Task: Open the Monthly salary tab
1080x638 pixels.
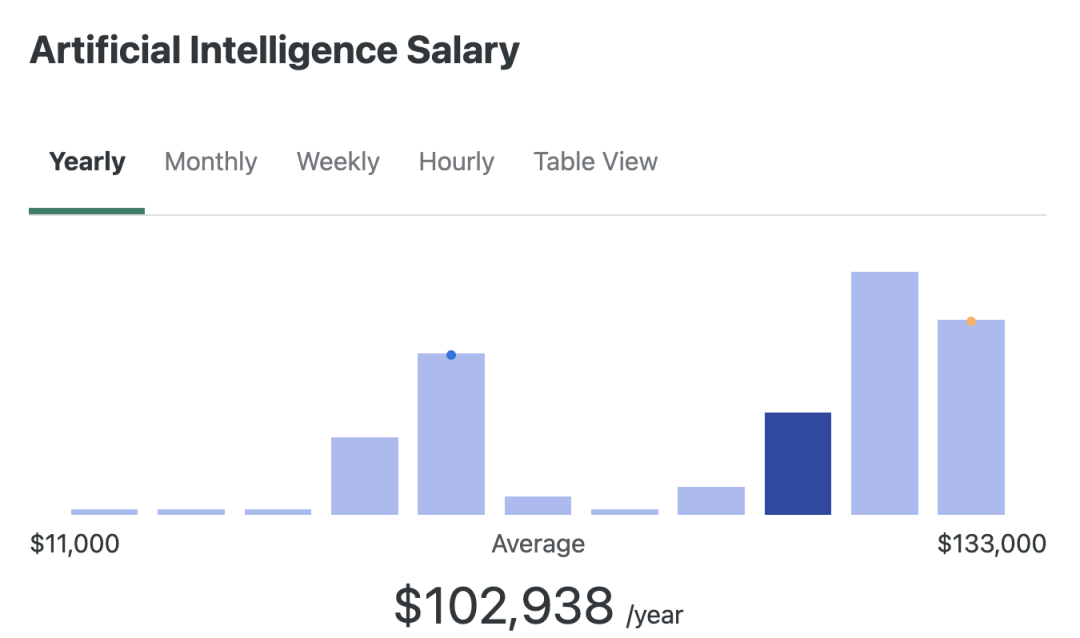Action: 211,162
